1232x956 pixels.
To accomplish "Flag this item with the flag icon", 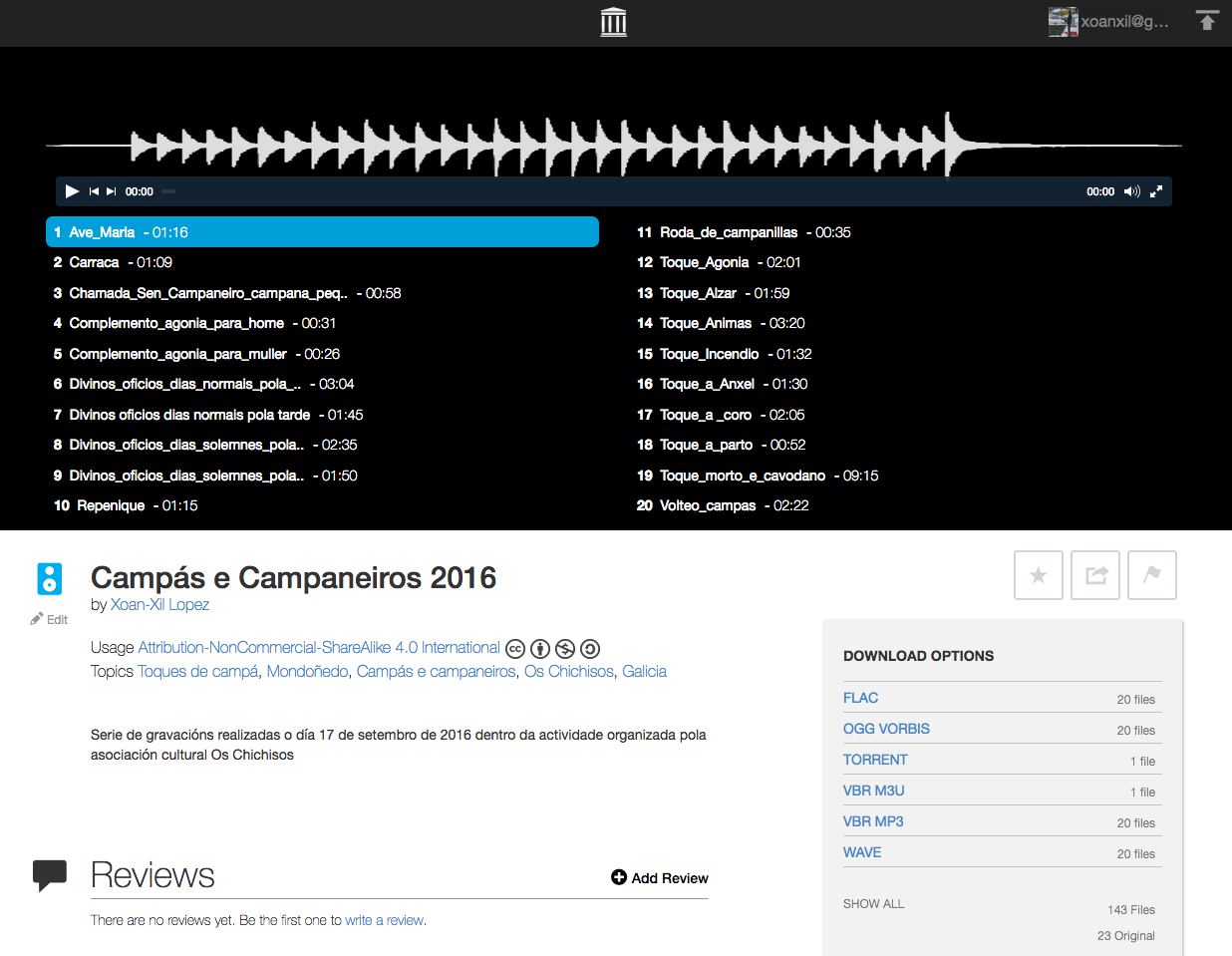I will tap(1151, 575).
